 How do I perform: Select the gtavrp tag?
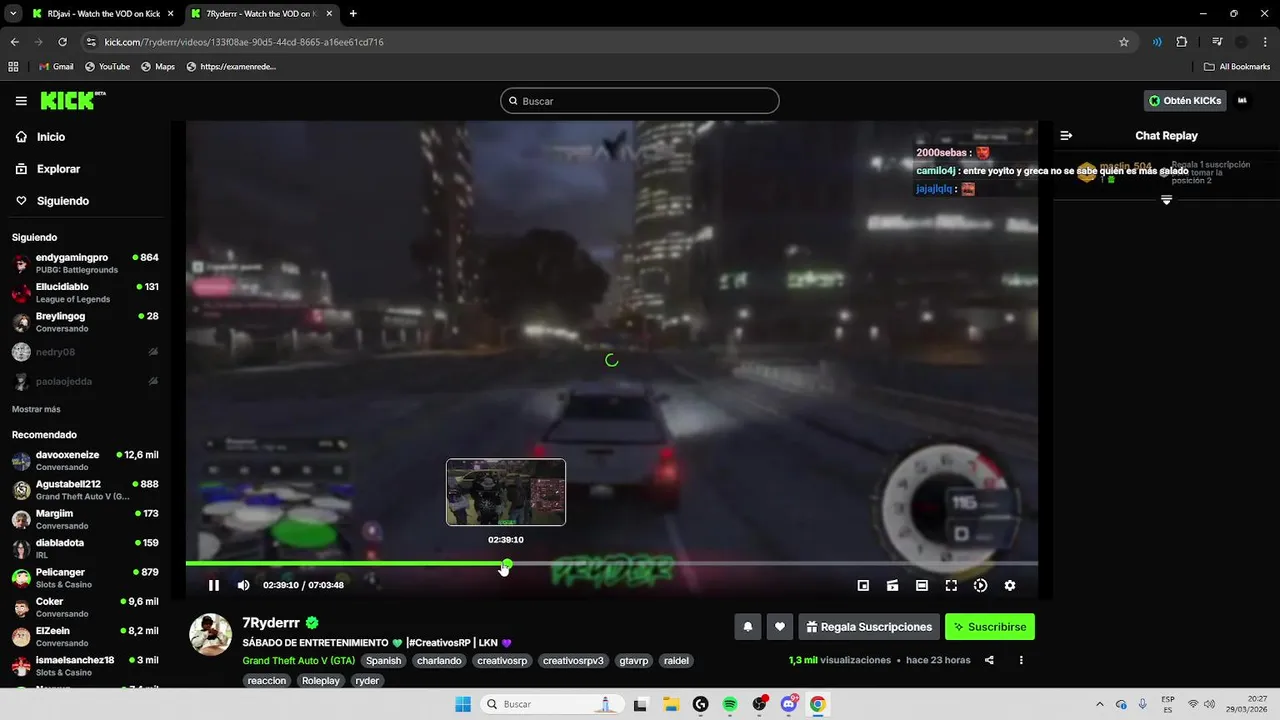(x=634, y=661)
